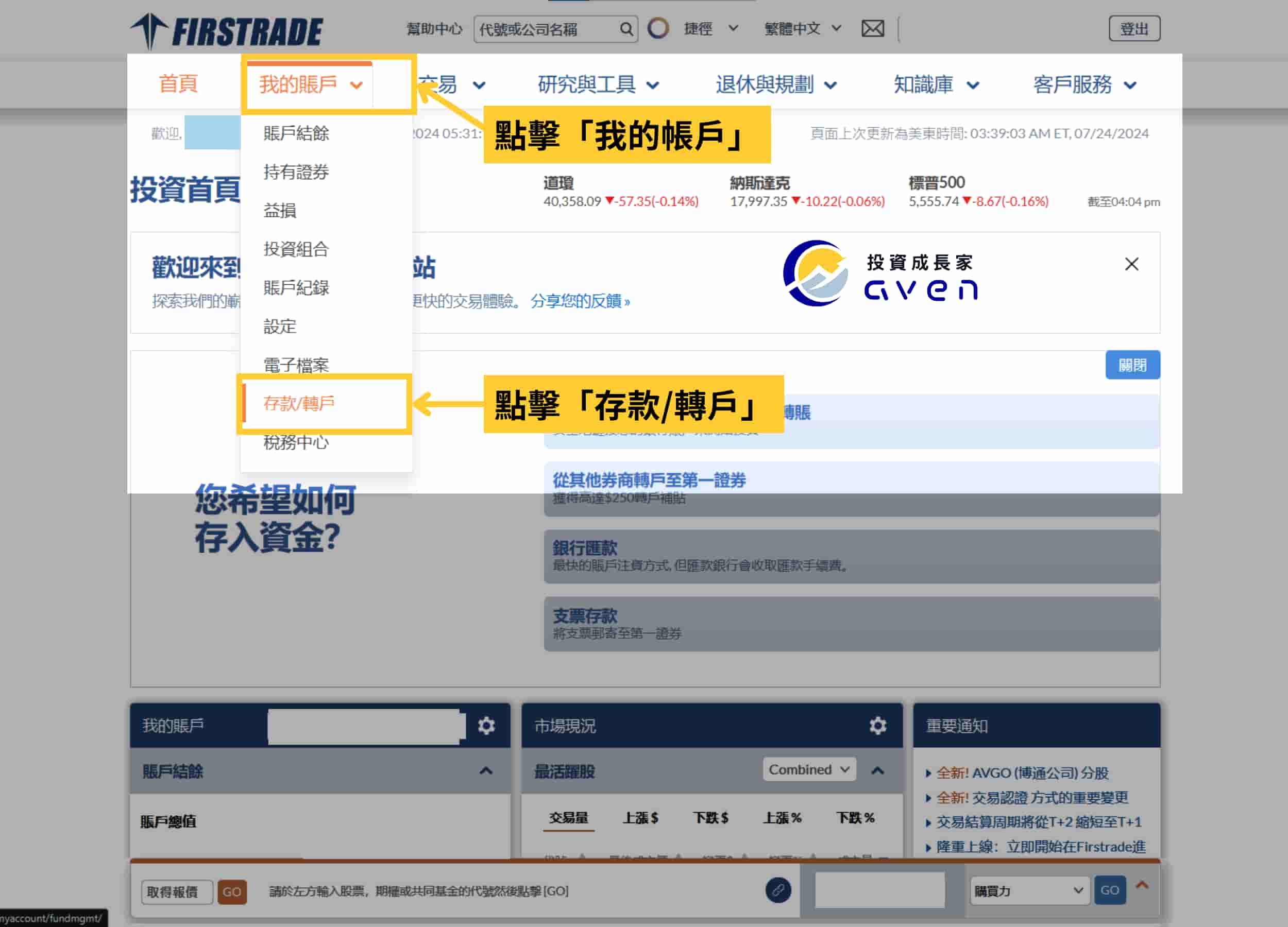
Task: Open the envelope message icon
Action: click(x=872, y=28)
